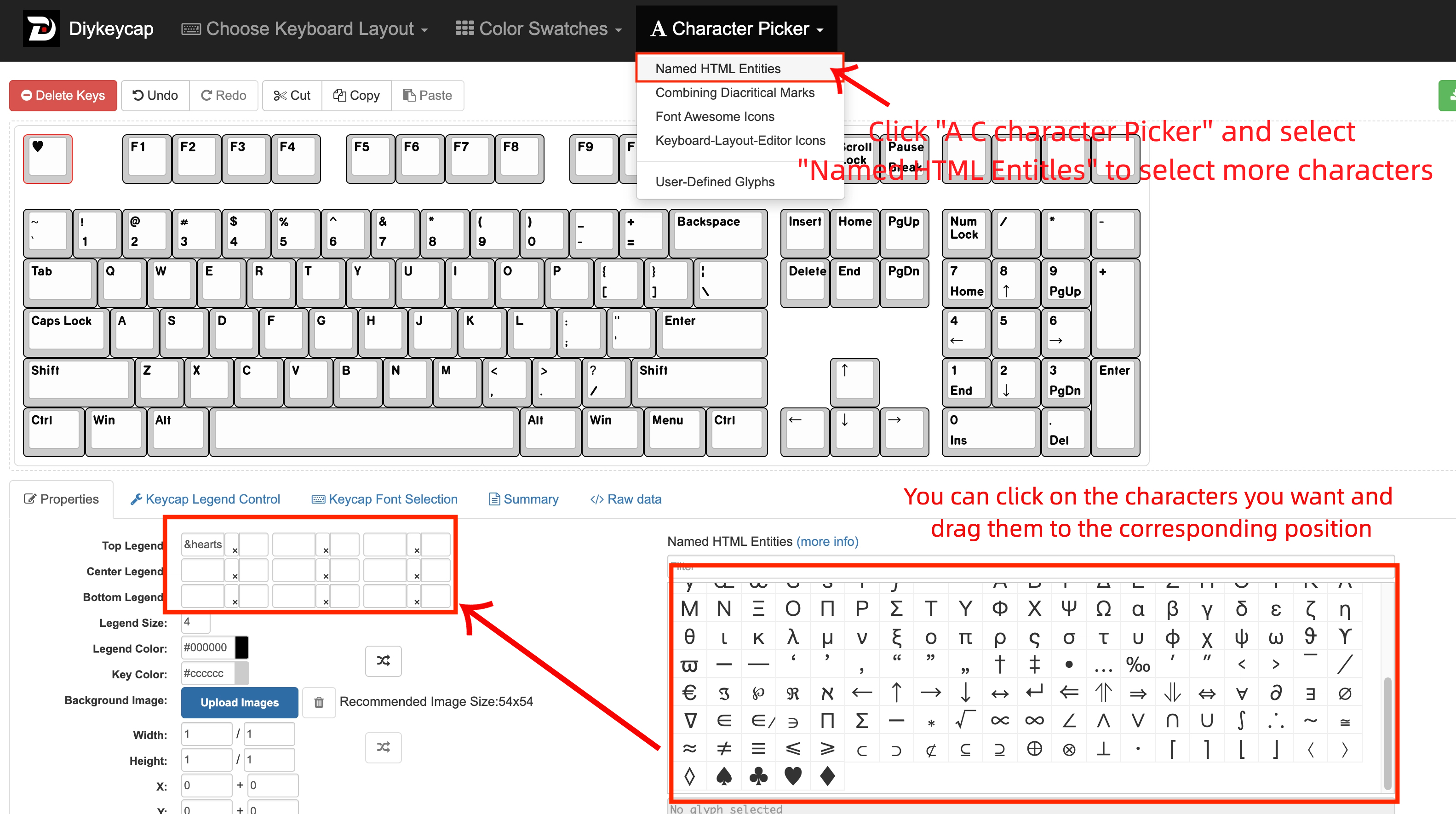The image size is (1456, 814).
Task: Open the more info link
Action: pyautogui.click(x=827, y=542)
